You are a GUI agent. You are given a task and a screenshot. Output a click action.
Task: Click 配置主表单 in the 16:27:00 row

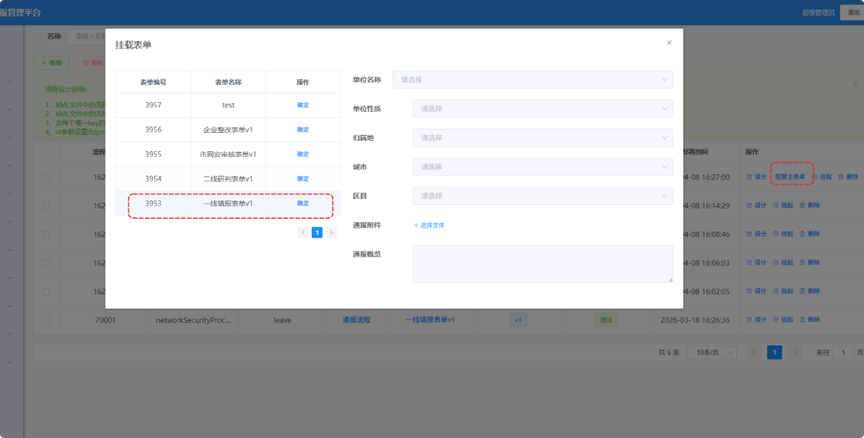point(790,177)
